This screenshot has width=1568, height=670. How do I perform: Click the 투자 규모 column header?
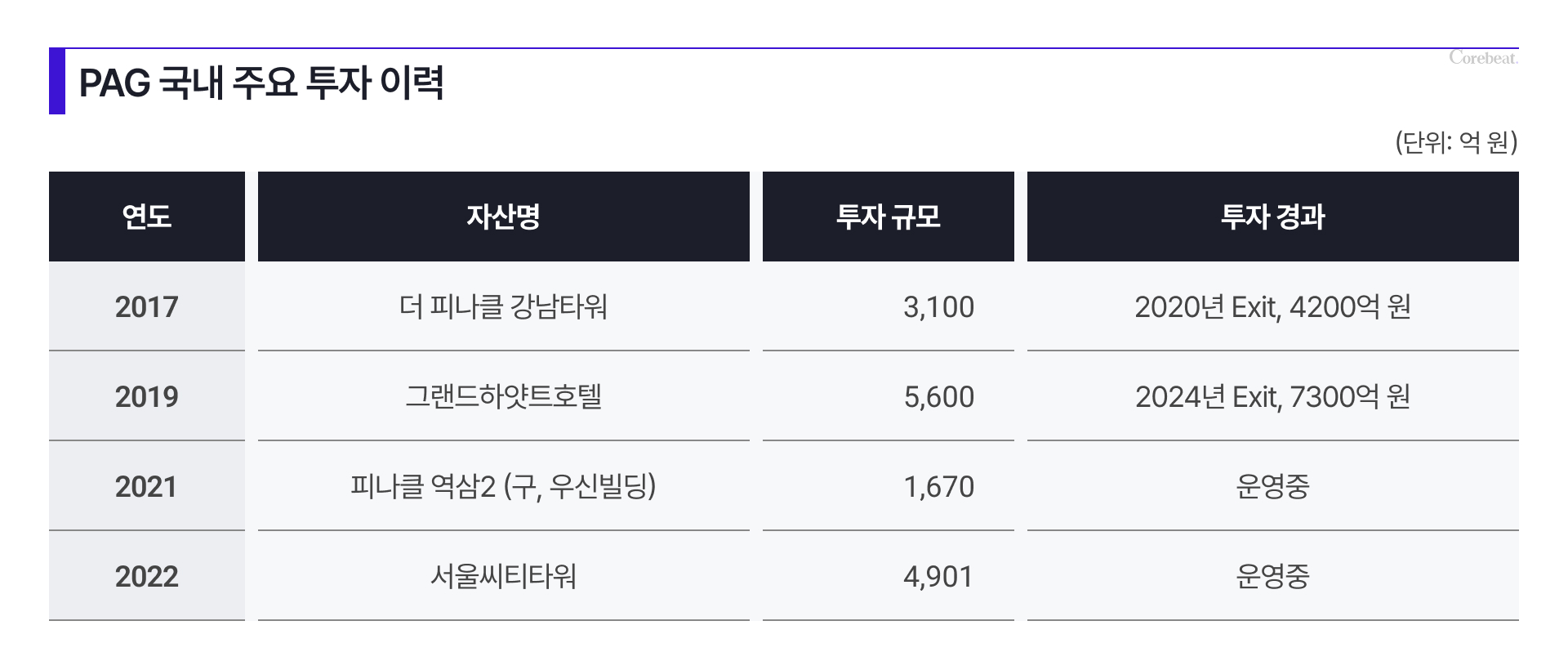pyautogui.click(x=889, y=217)
